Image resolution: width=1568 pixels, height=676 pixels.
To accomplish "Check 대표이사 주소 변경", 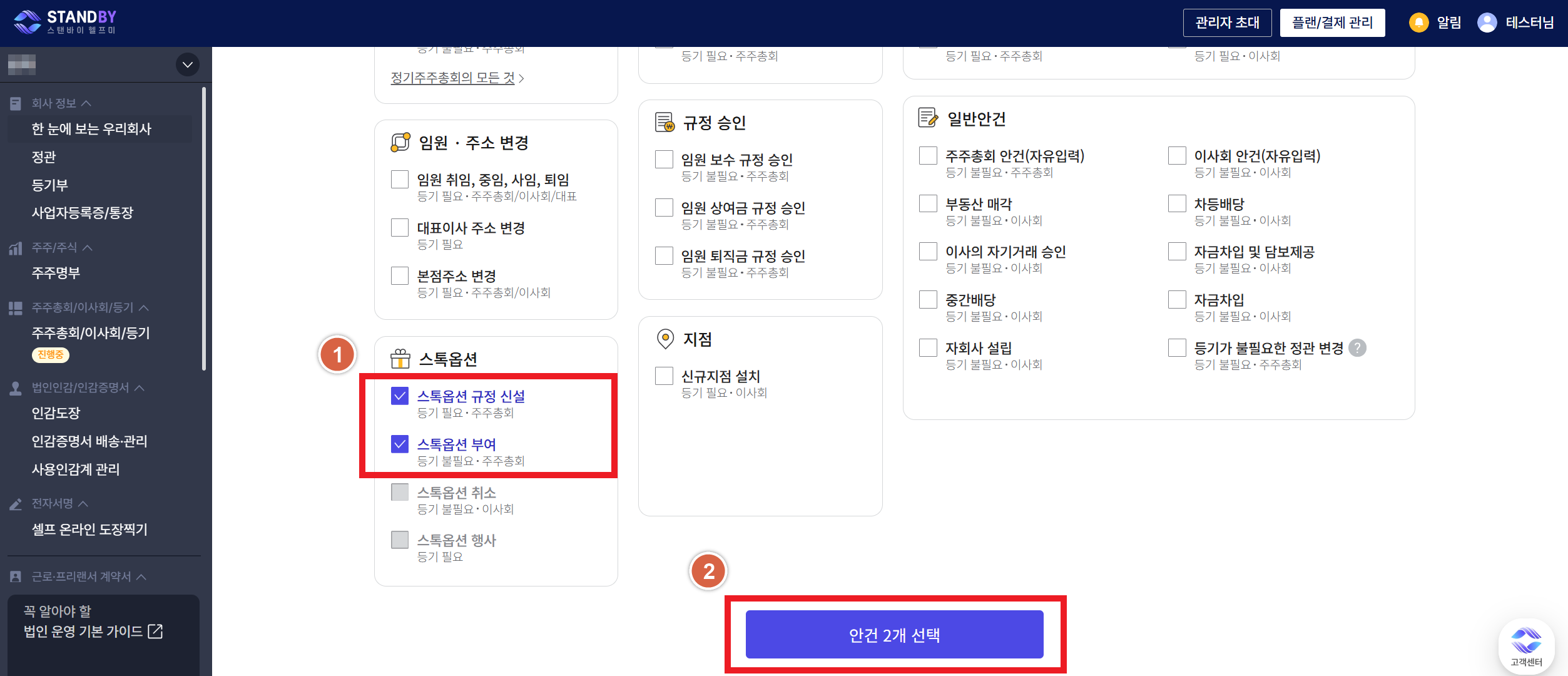I will (x=400, y=227).
